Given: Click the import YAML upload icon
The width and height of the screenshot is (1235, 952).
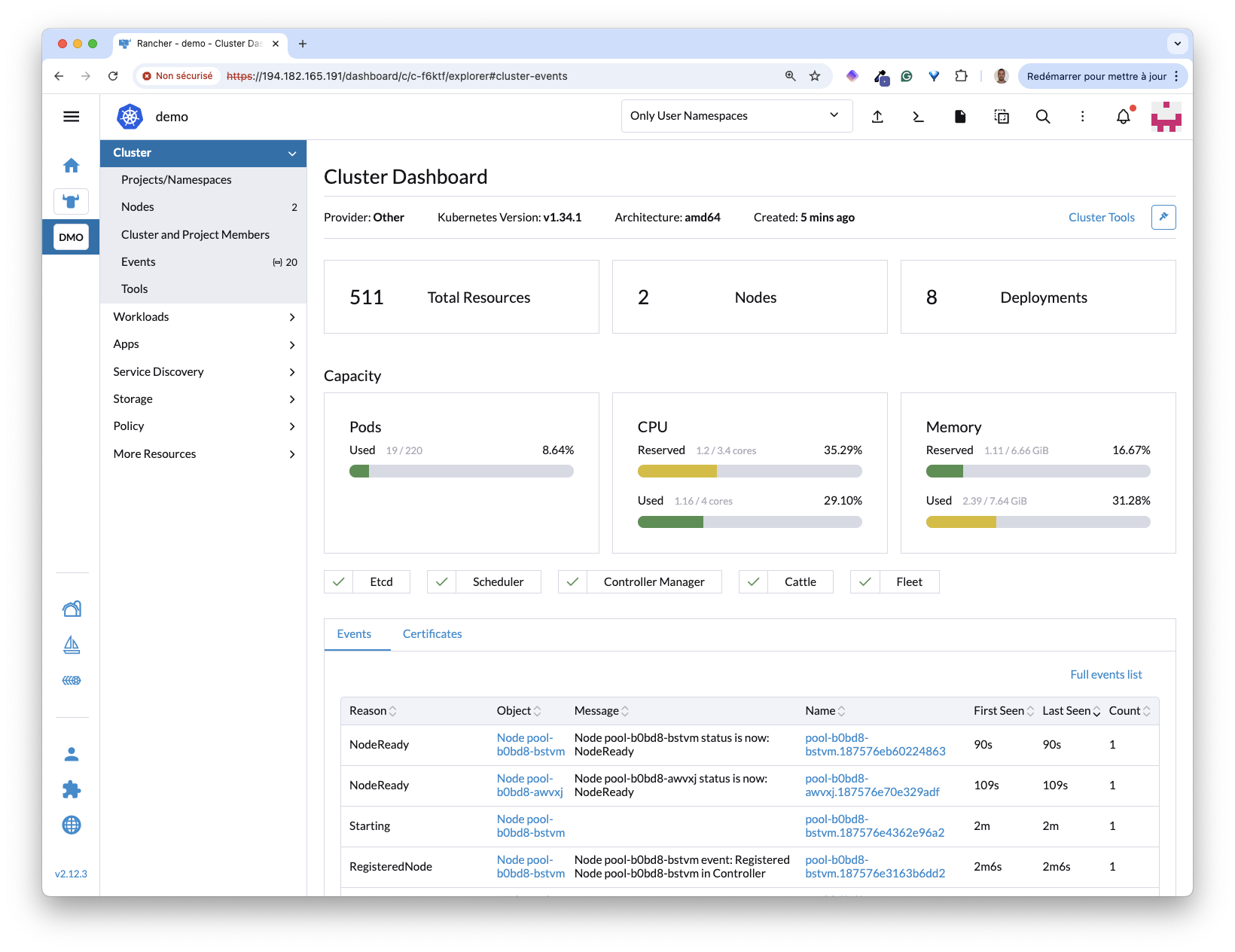Looking at the screenshot, I should click(x=877, y=117).
